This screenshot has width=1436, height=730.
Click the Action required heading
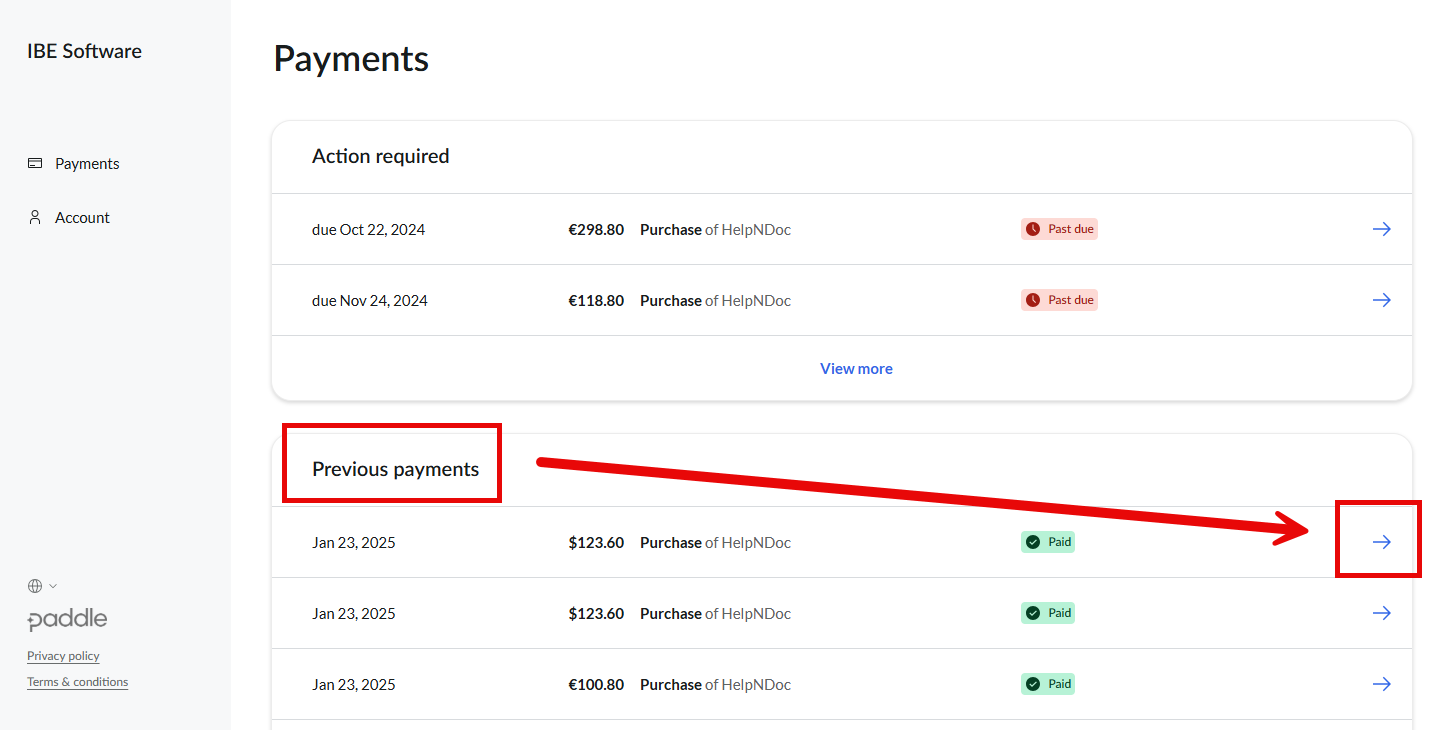coord(381,156)
